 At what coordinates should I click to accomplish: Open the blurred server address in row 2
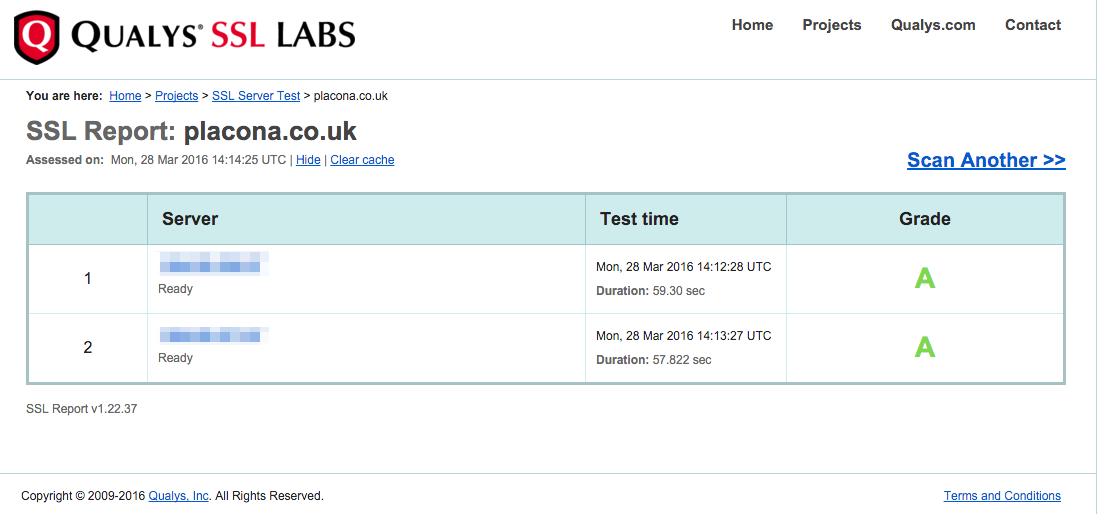(214, 335)
